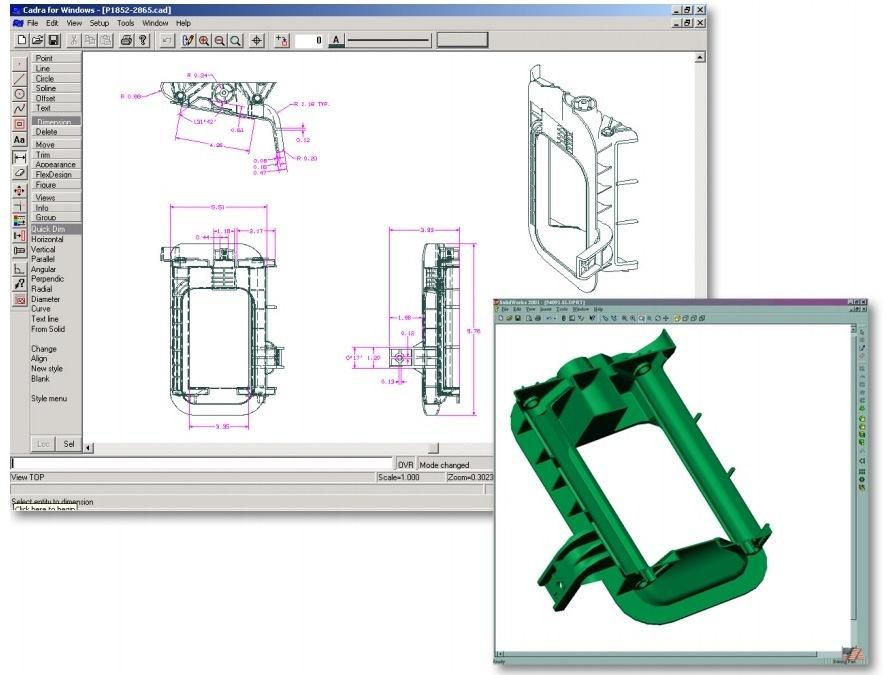Viewport: 886px width, 675px height.
Task: Click the Undo arrow icon in Cadra toolbar
Action: (167, 40)
